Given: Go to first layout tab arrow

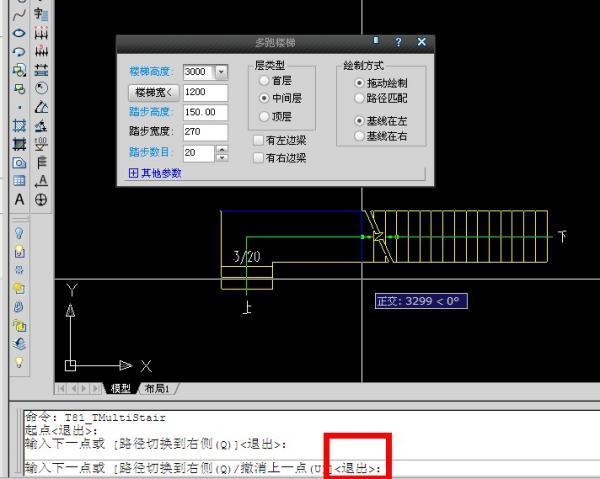Looking at the screenshot, I should pos(61,389).
